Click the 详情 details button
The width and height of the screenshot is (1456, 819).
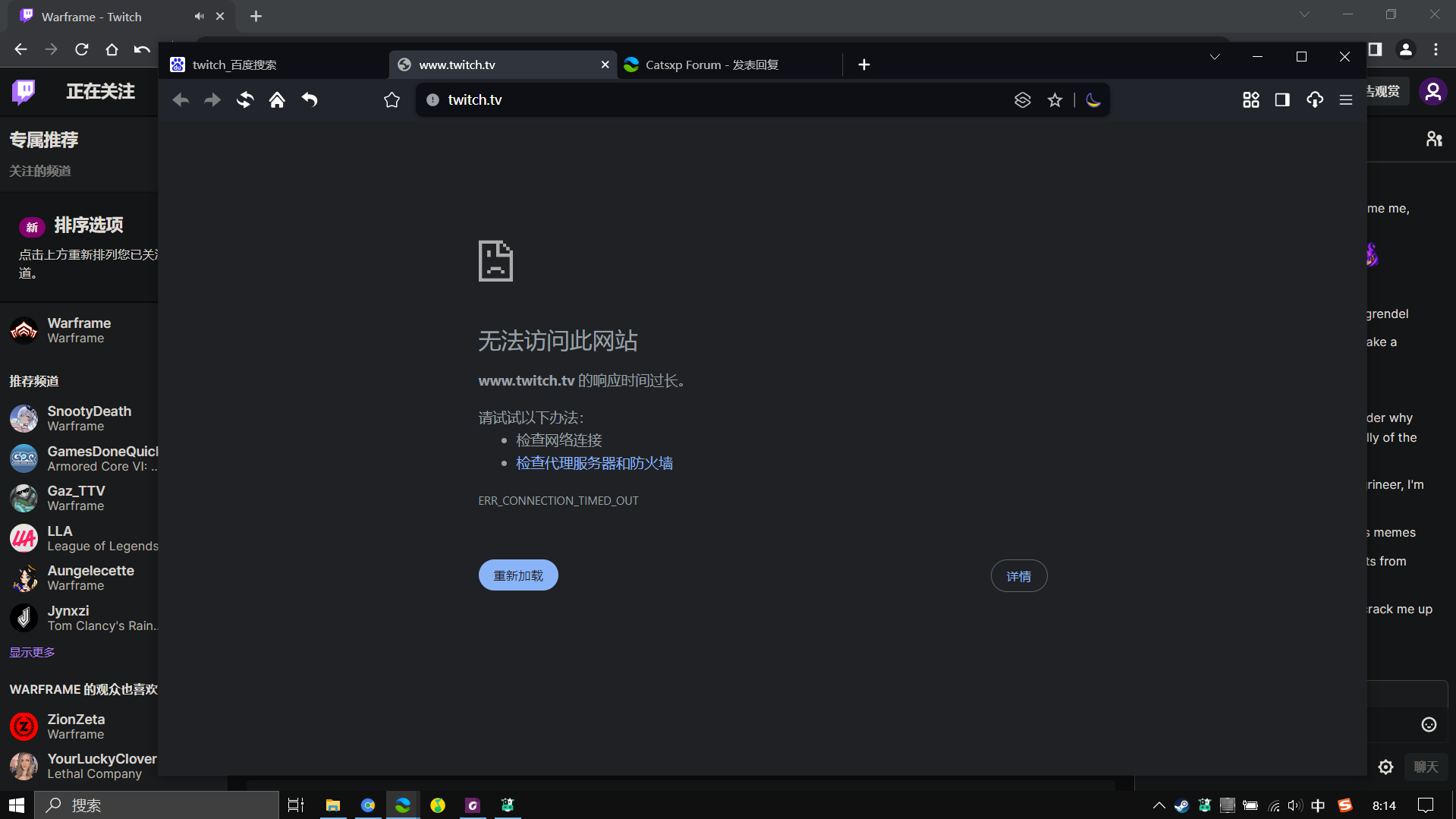click(x=1019, y=576)
